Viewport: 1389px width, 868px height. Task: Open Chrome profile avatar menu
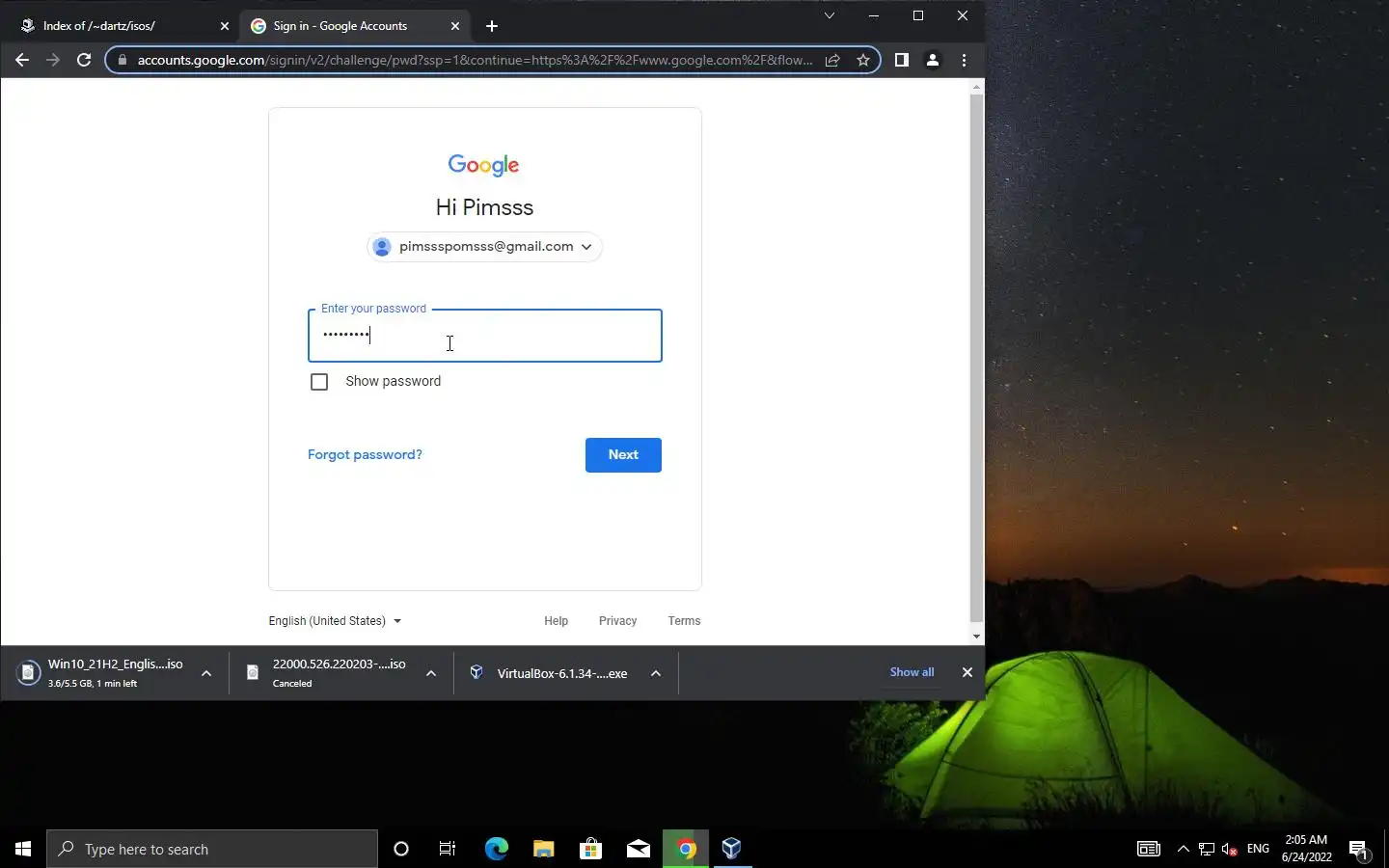[x=933, y=60]
